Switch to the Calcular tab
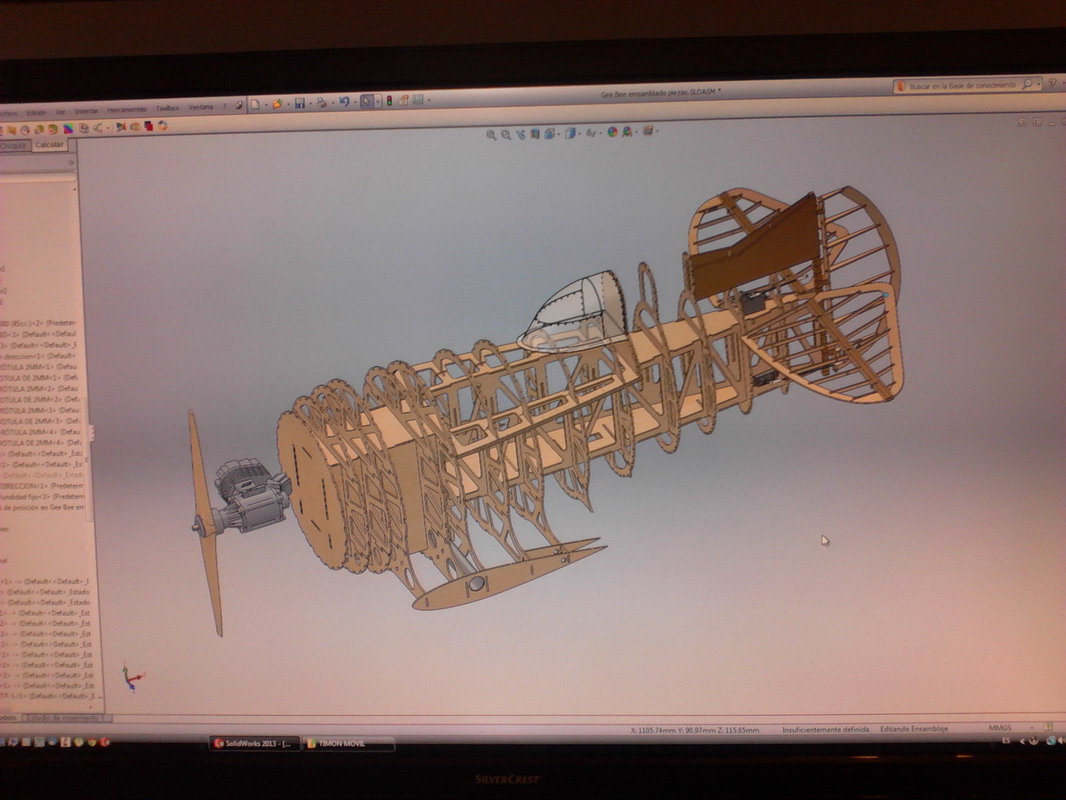The width and height of the screenshot is (1066, 800). click(48, 145)
